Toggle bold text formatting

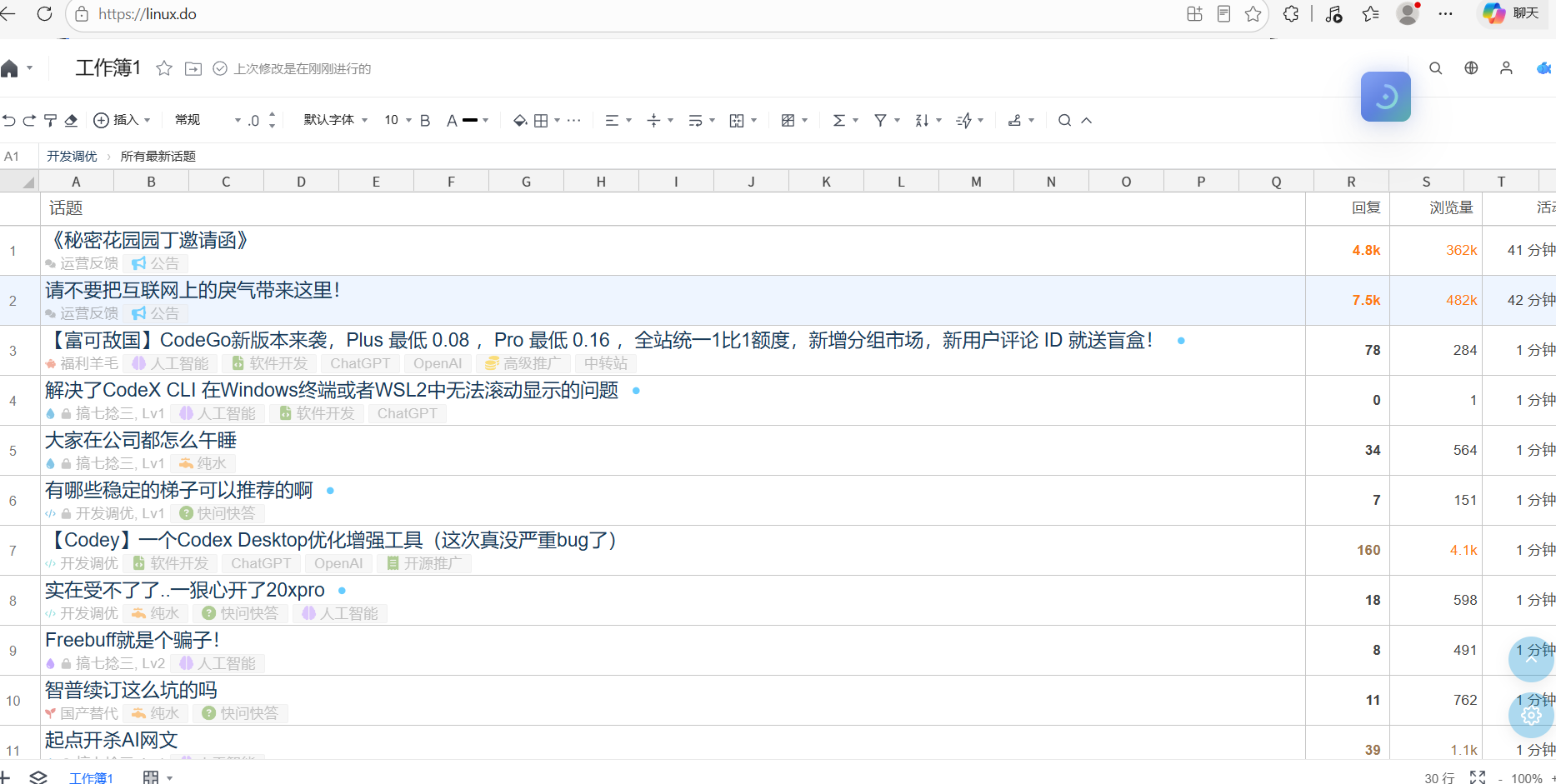[x=425, y=121]
